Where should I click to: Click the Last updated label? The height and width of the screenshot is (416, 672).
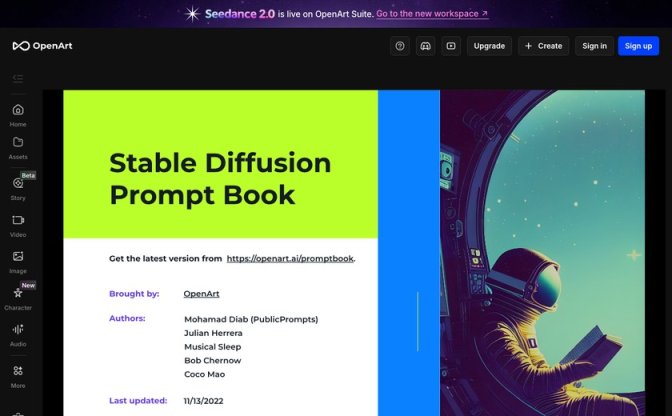138,401
